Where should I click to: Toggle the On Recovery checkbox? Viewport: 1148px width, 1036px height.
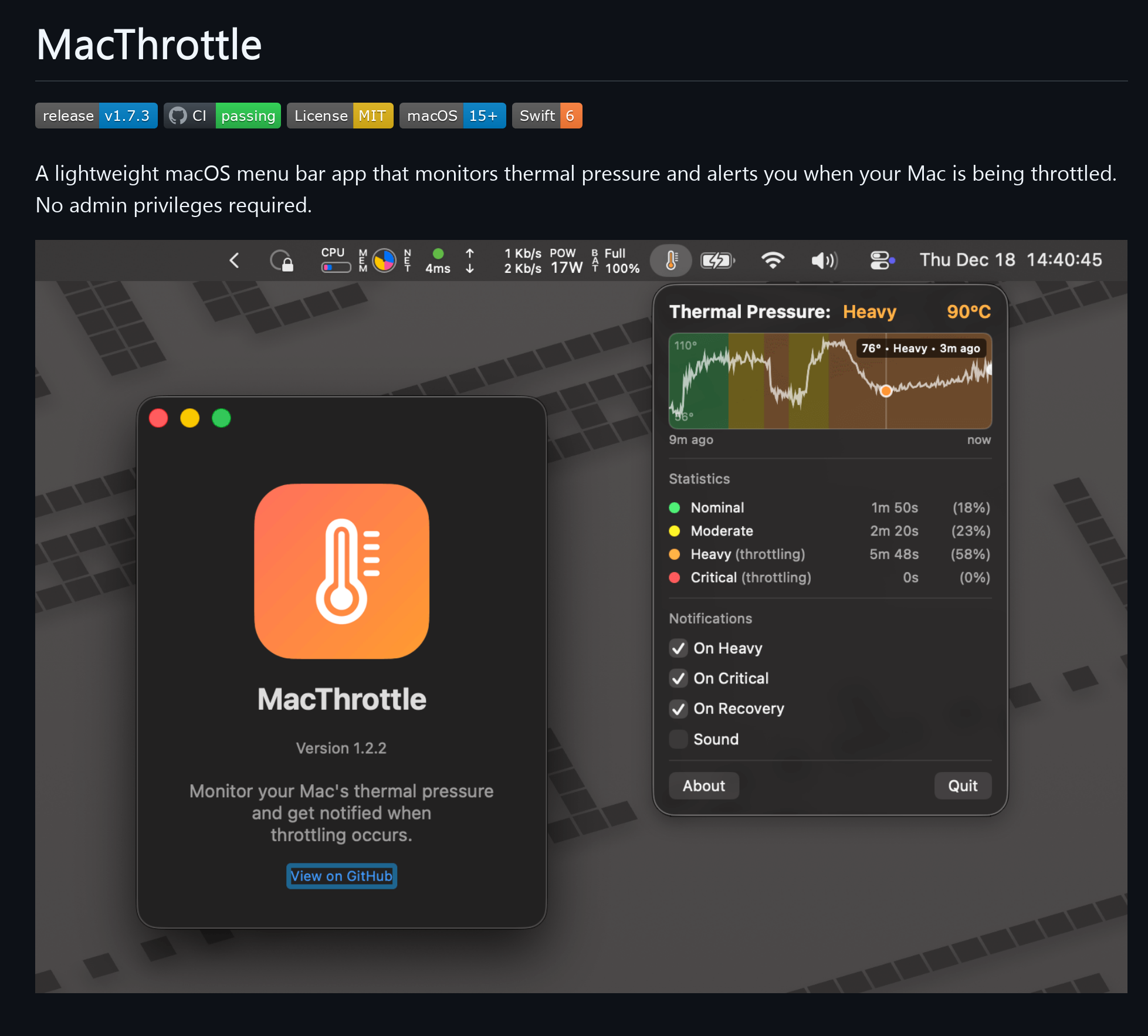click(679, 709)
